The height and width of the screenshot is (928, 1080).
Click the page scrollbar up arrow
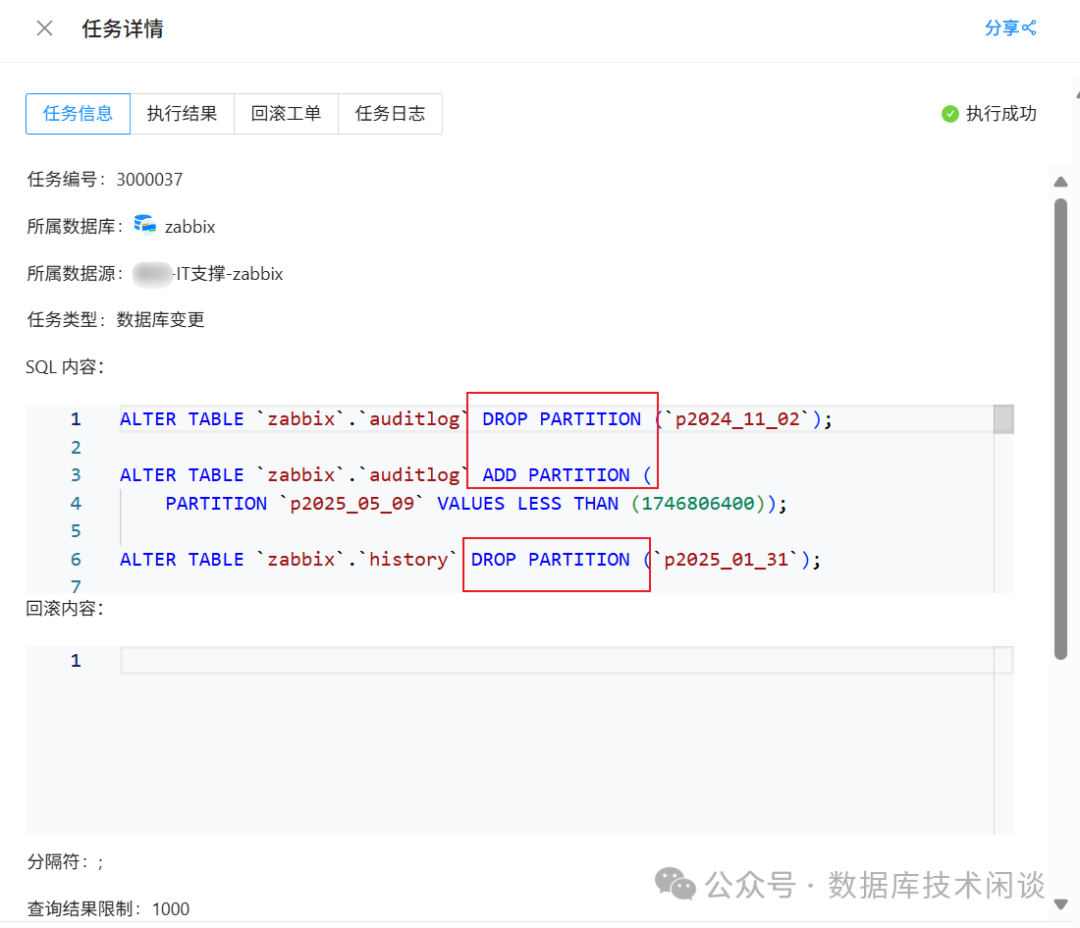[x=1061, y=182]
